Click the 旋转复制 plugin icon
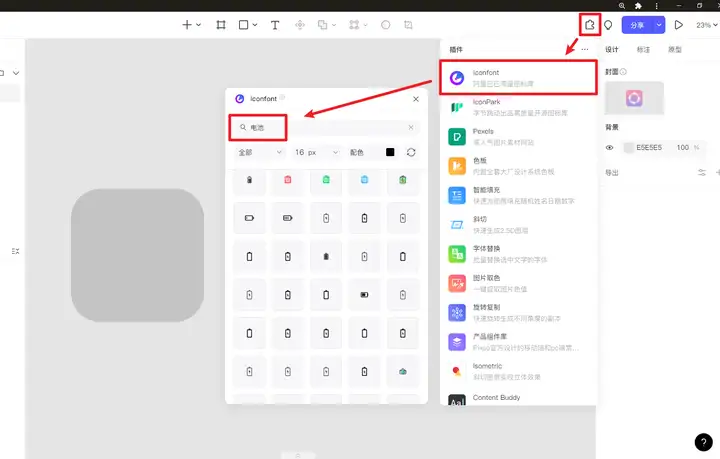Viewport: 720px width, 459px height. point(457,313)
